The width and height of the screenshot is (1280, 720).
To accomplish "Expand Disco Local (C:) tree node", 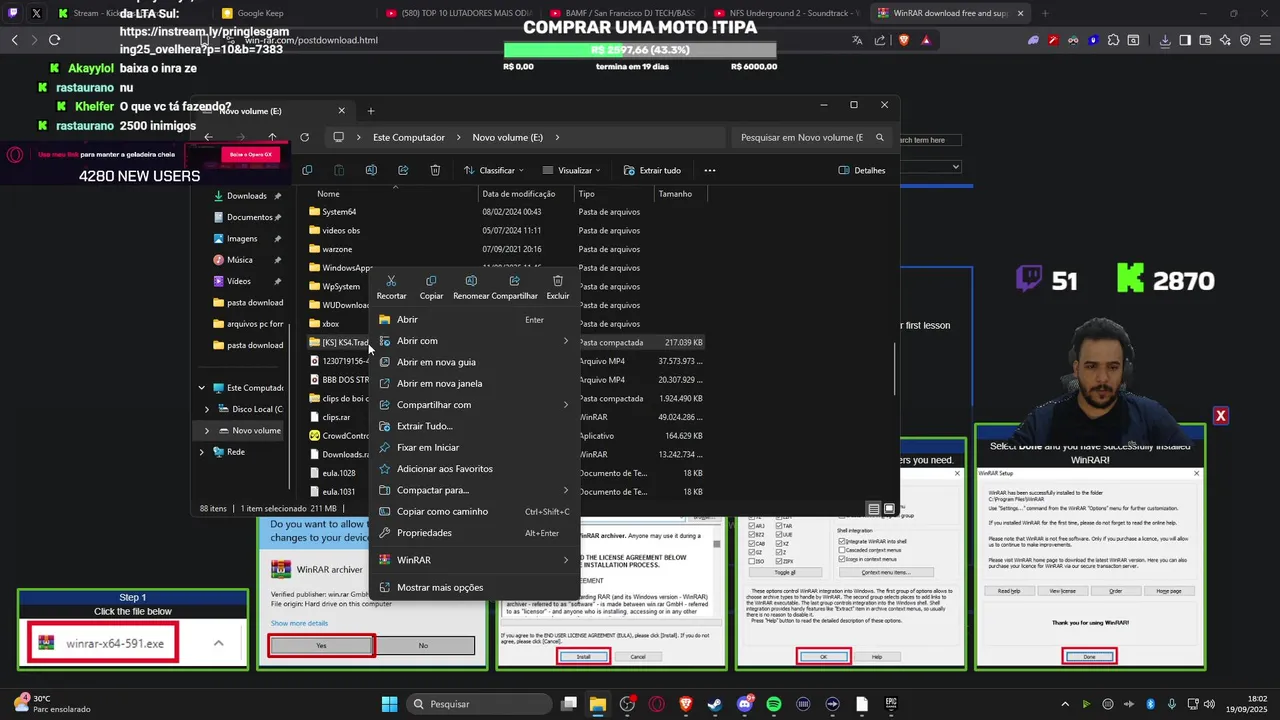I will point(207,409).
